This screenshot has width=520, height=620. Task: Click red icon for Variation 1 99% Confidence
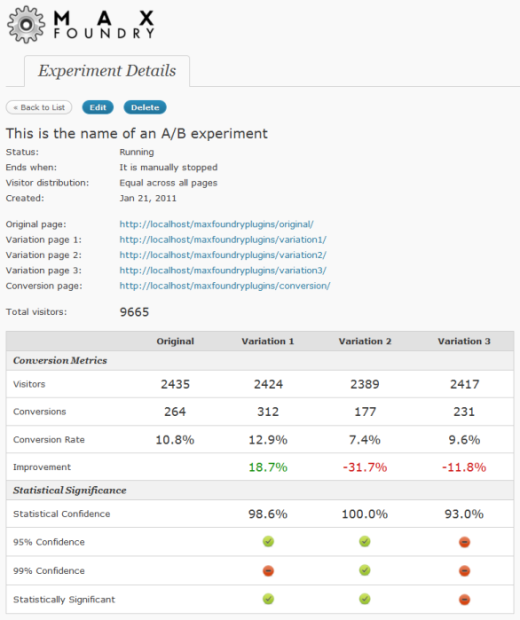click(x=268, y=571)
